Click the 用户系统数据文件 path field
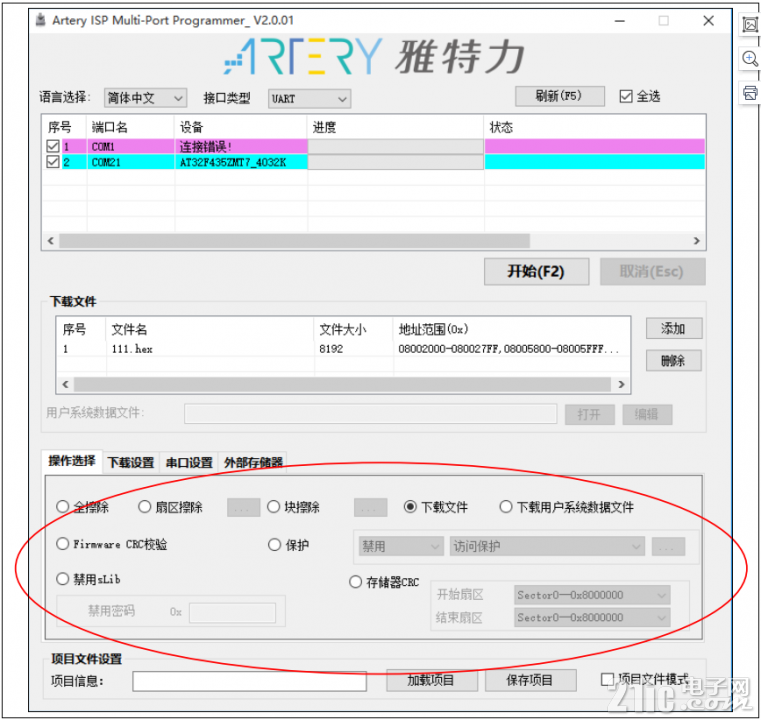This screenshot has width=761, height=720. (370, 414)
